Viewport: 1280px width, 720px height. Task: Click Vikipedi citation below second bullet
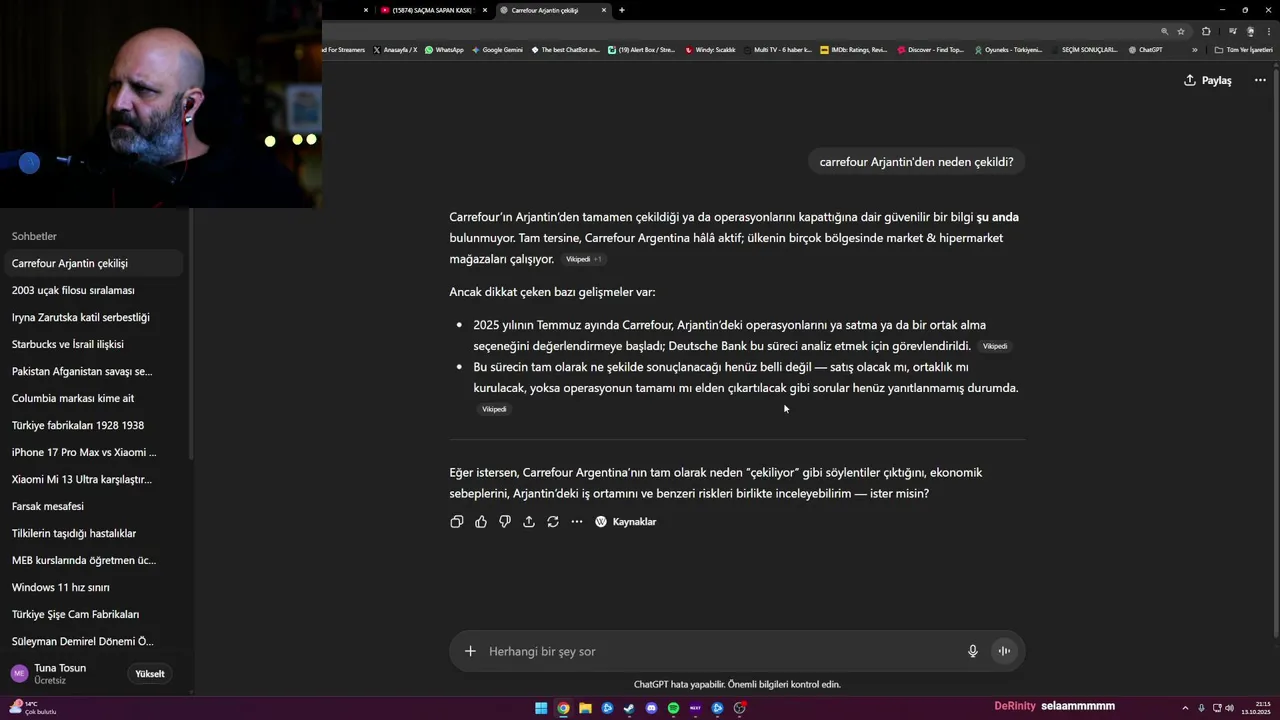(x=494, y=409)
